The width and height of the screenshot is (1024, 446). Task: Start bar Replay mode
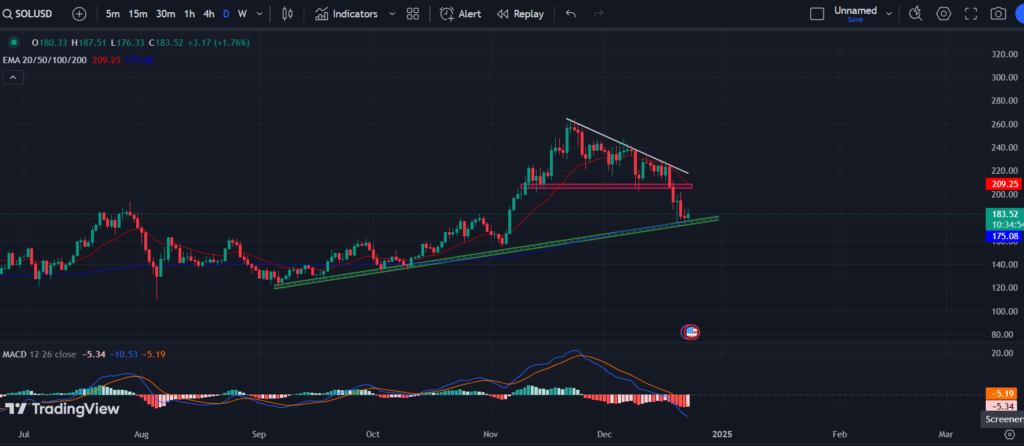(520, 14)
